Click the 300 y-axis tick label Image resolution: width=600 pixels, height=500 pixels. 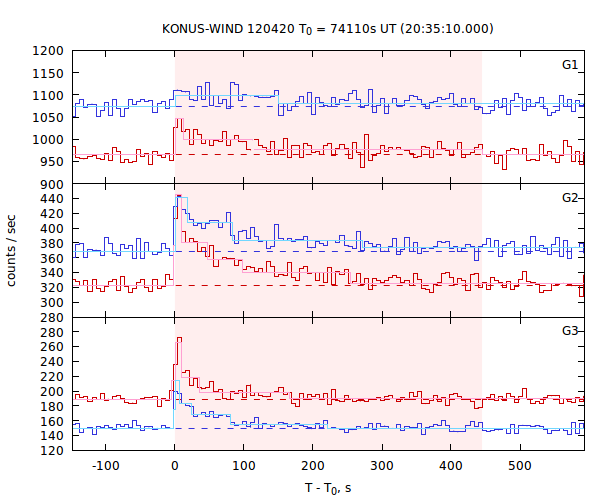pos(52,303)
